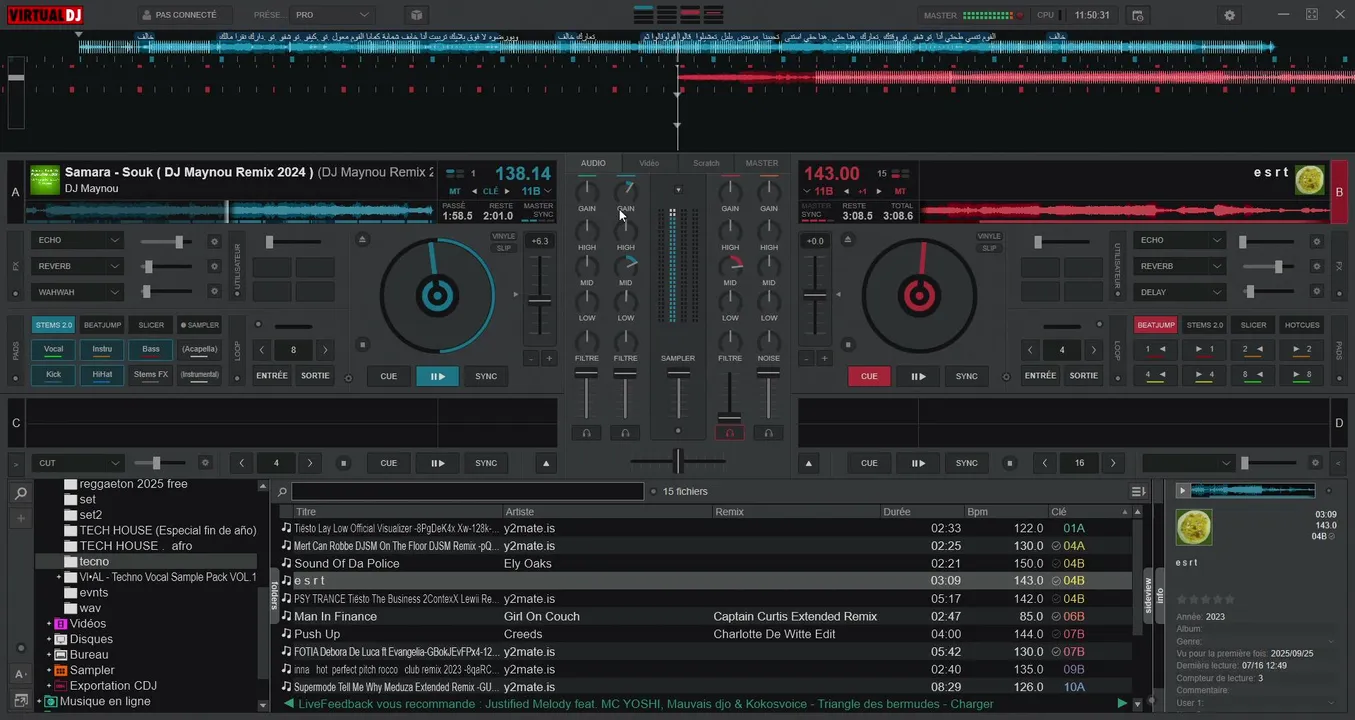Viewport: 1355px width, 720px height.
Task: Switch to the Scratch mixer tab
Action: pyautogui.click(x=706, y=163)
